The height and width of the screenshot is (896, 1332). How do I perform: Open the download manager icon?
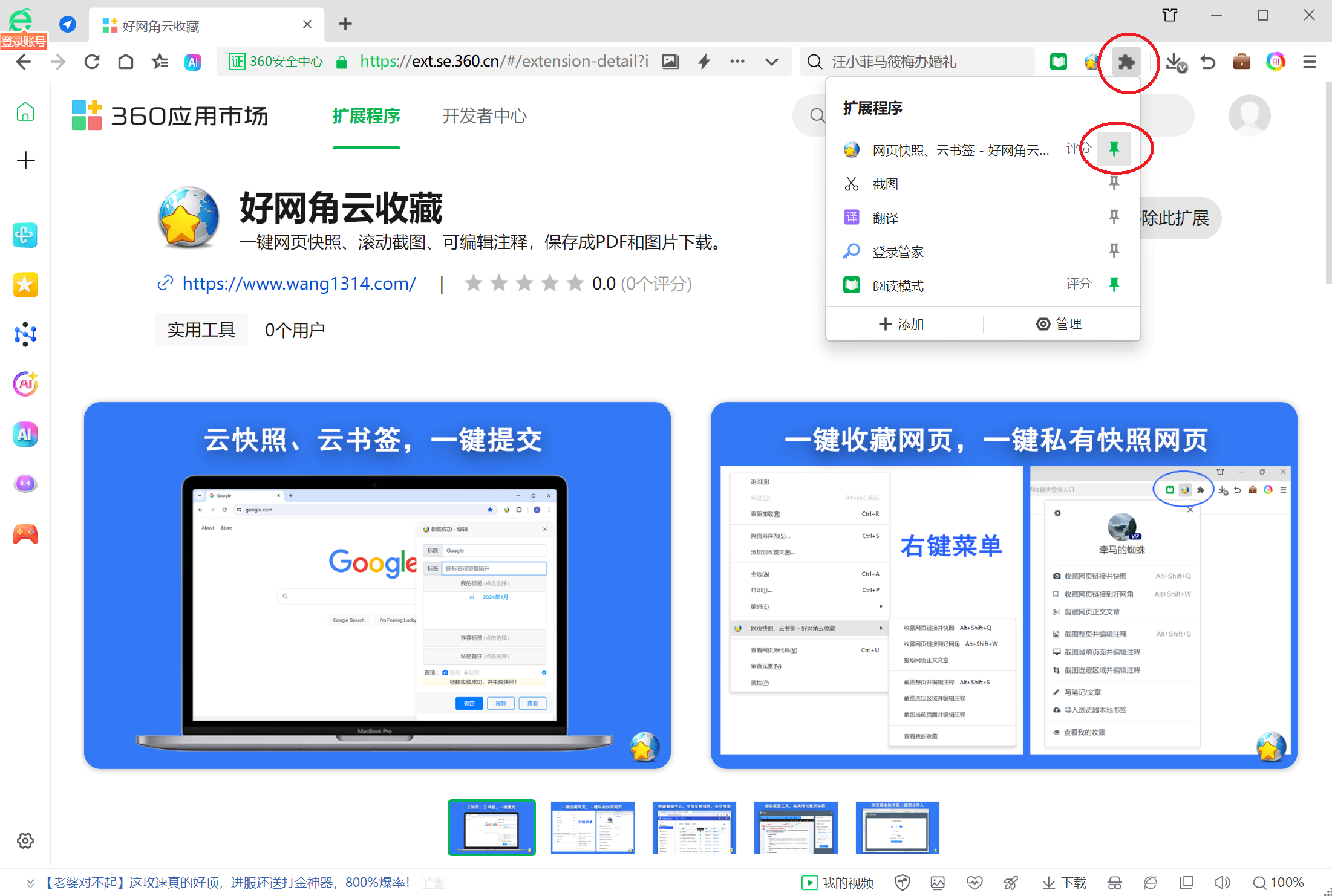coord(1175,62)
